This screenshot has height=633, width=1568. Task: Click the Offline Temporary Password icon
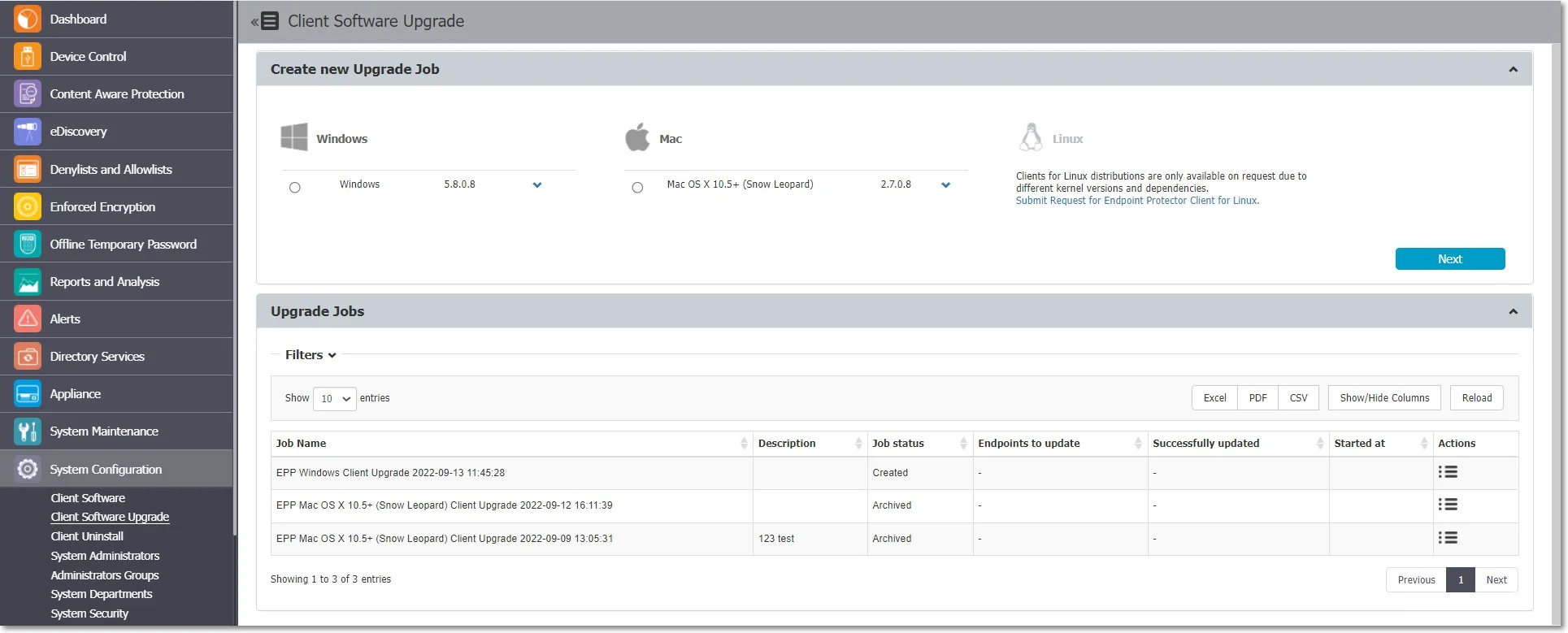click(x=28, y=244)
